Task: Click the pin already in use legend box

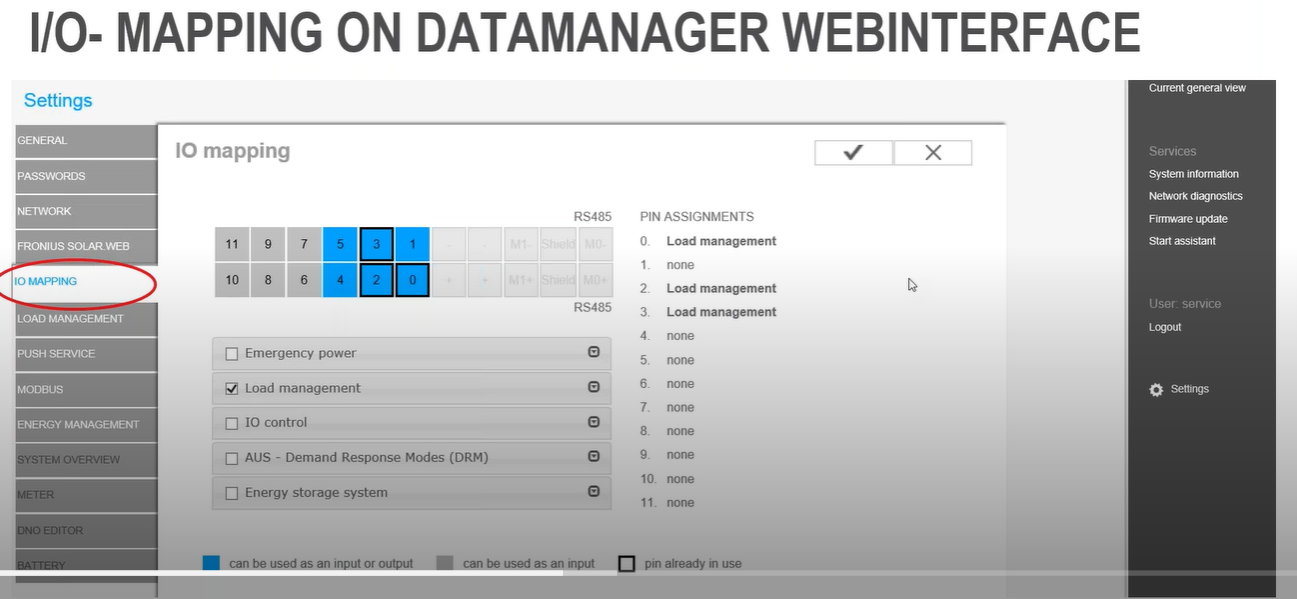Action: point(626,563)
